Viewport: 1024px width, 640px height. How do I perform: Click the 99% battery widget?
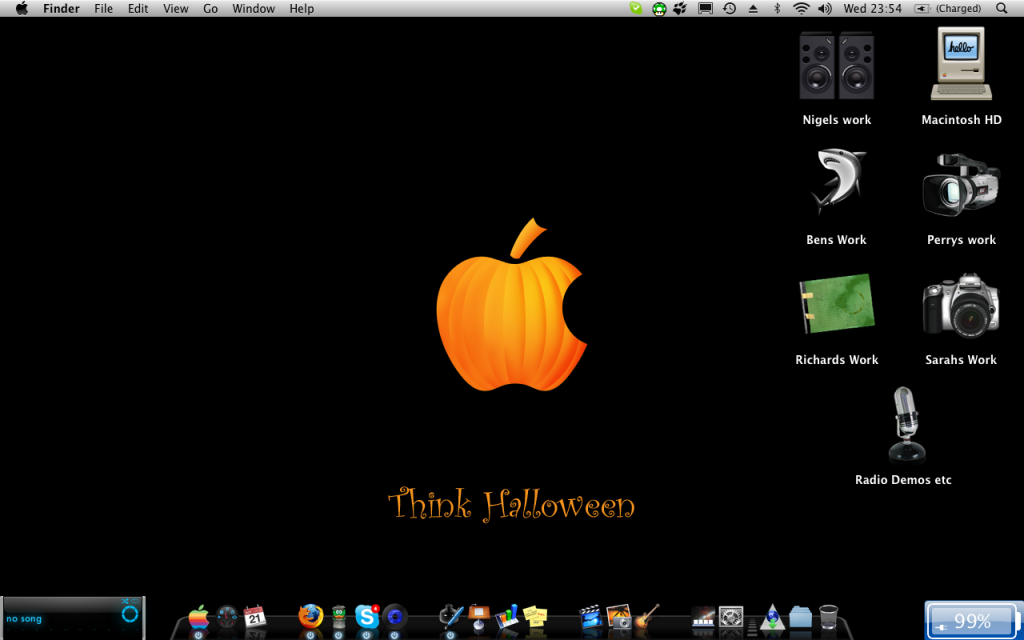[x=973, y=620]
